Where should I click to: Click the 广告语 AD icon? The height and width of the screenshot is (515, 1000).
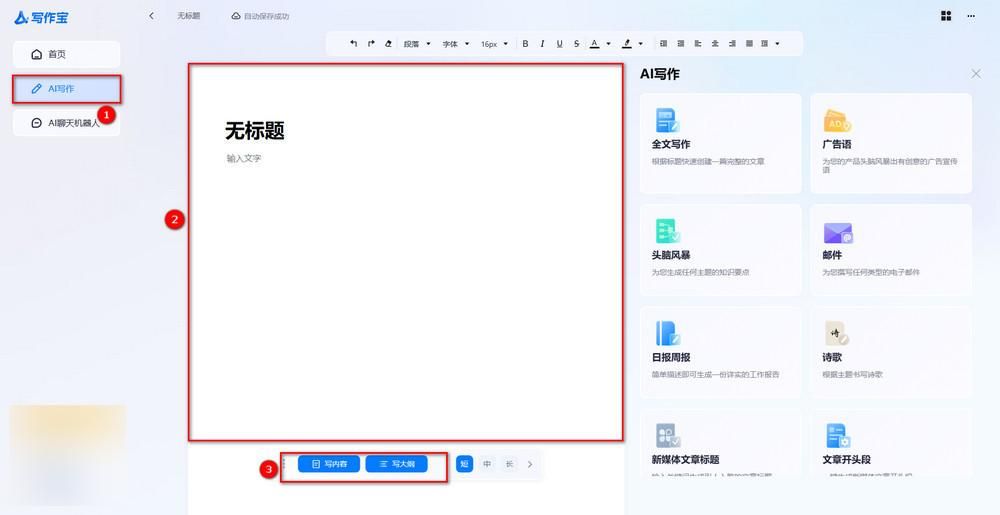coord(837,120)
